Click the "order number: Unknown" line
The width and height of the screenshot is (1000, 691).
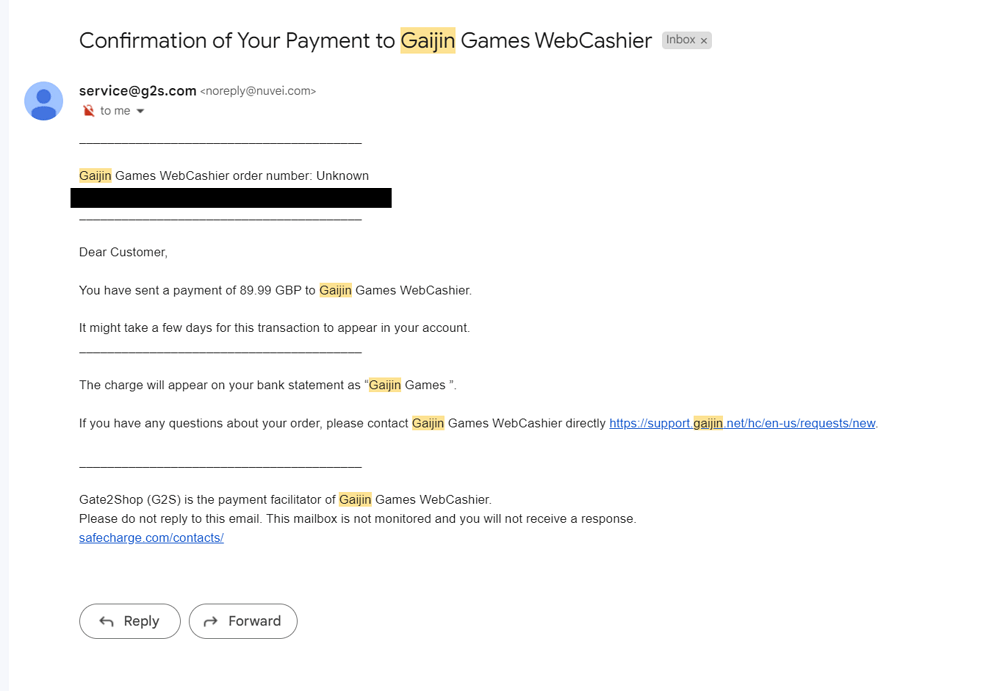224,176
